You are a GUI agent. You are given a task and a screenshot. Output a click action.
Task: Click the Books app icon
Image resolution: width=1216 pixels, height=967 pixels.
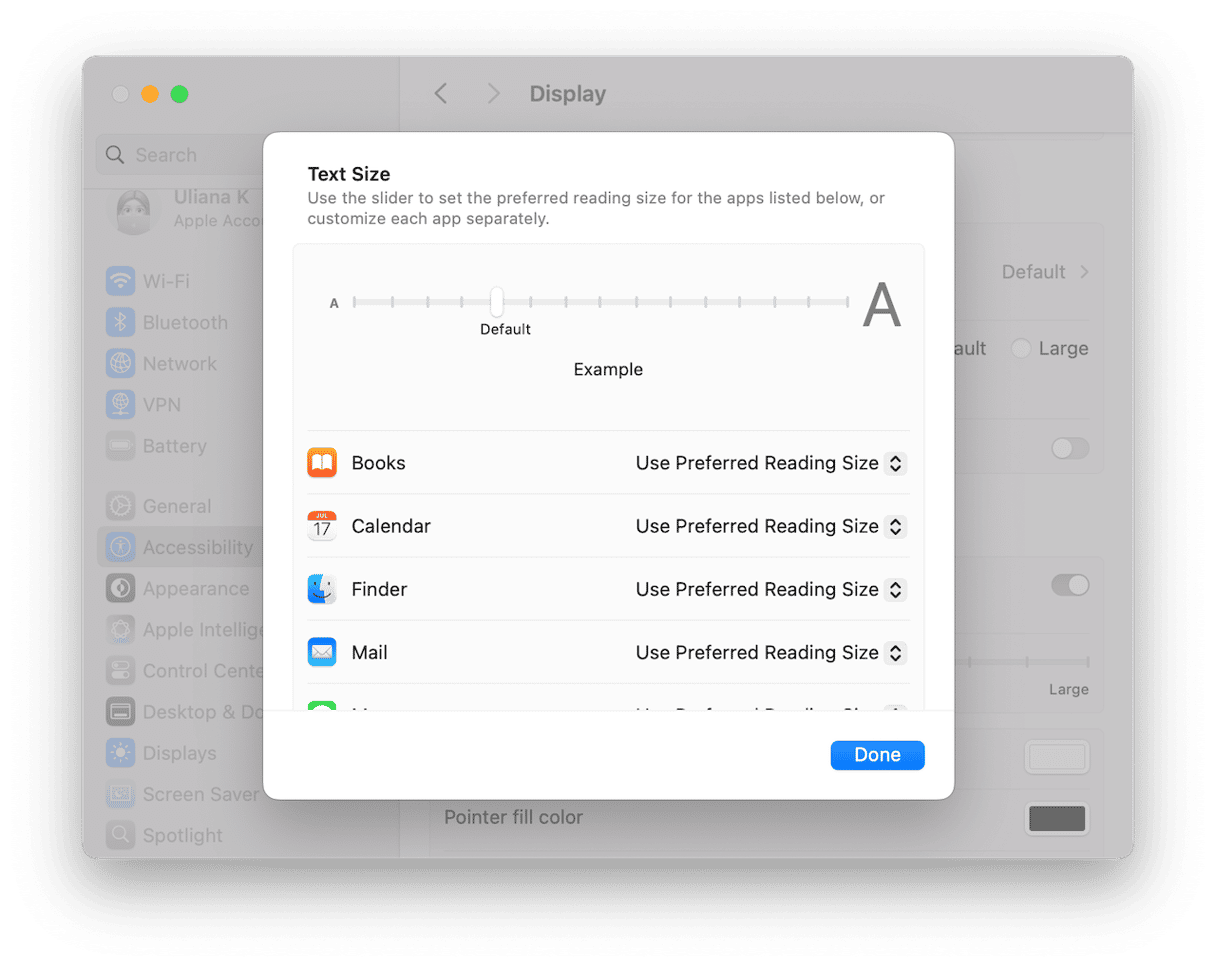click(x=322, y=463)
